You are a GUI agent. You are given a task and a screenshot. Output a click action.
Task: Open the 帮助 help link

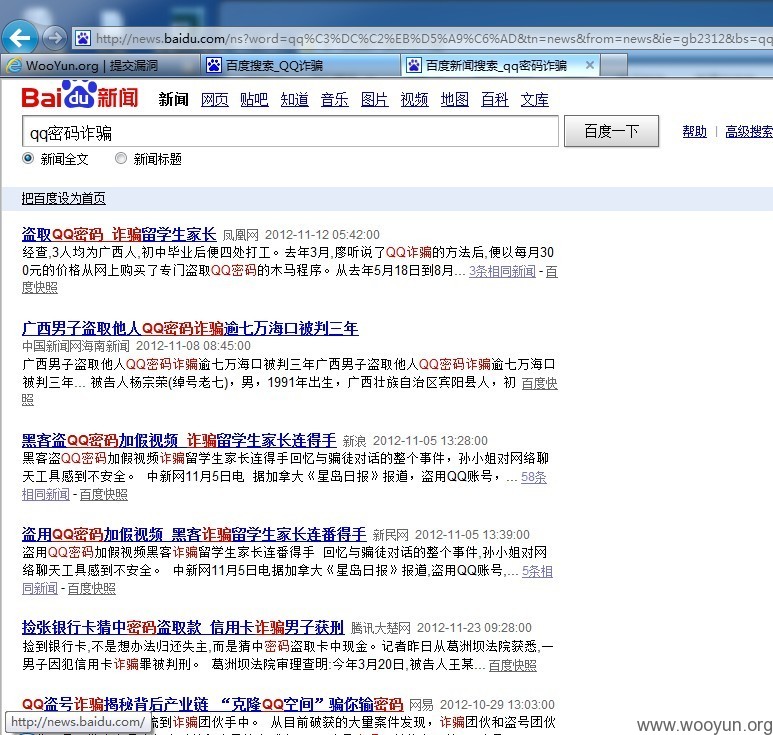tap(695, 132)
